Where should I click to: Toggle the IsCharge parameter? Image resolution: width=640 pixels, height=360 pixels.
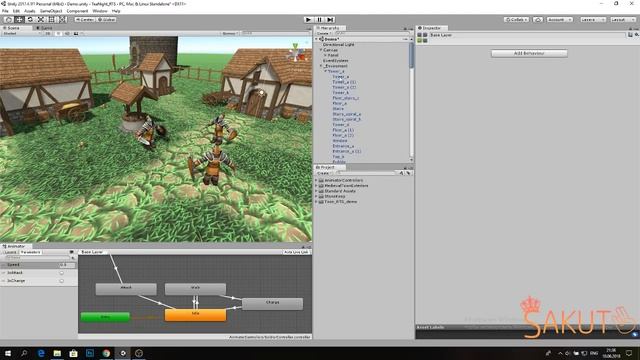click(x=62, y=281)
